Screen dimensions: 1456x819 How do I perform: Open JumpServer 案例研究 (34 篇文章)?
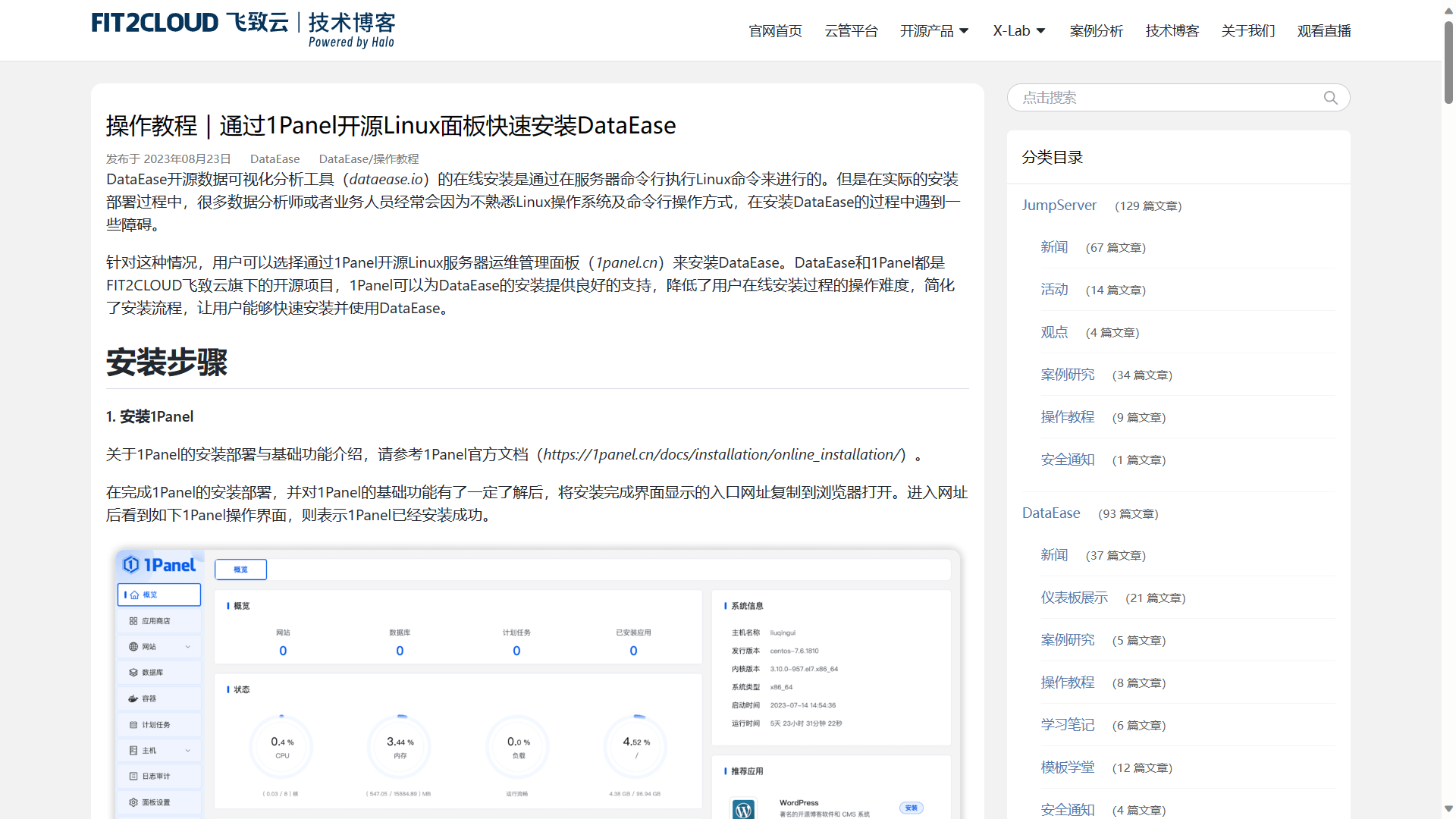click(1068, 375)
